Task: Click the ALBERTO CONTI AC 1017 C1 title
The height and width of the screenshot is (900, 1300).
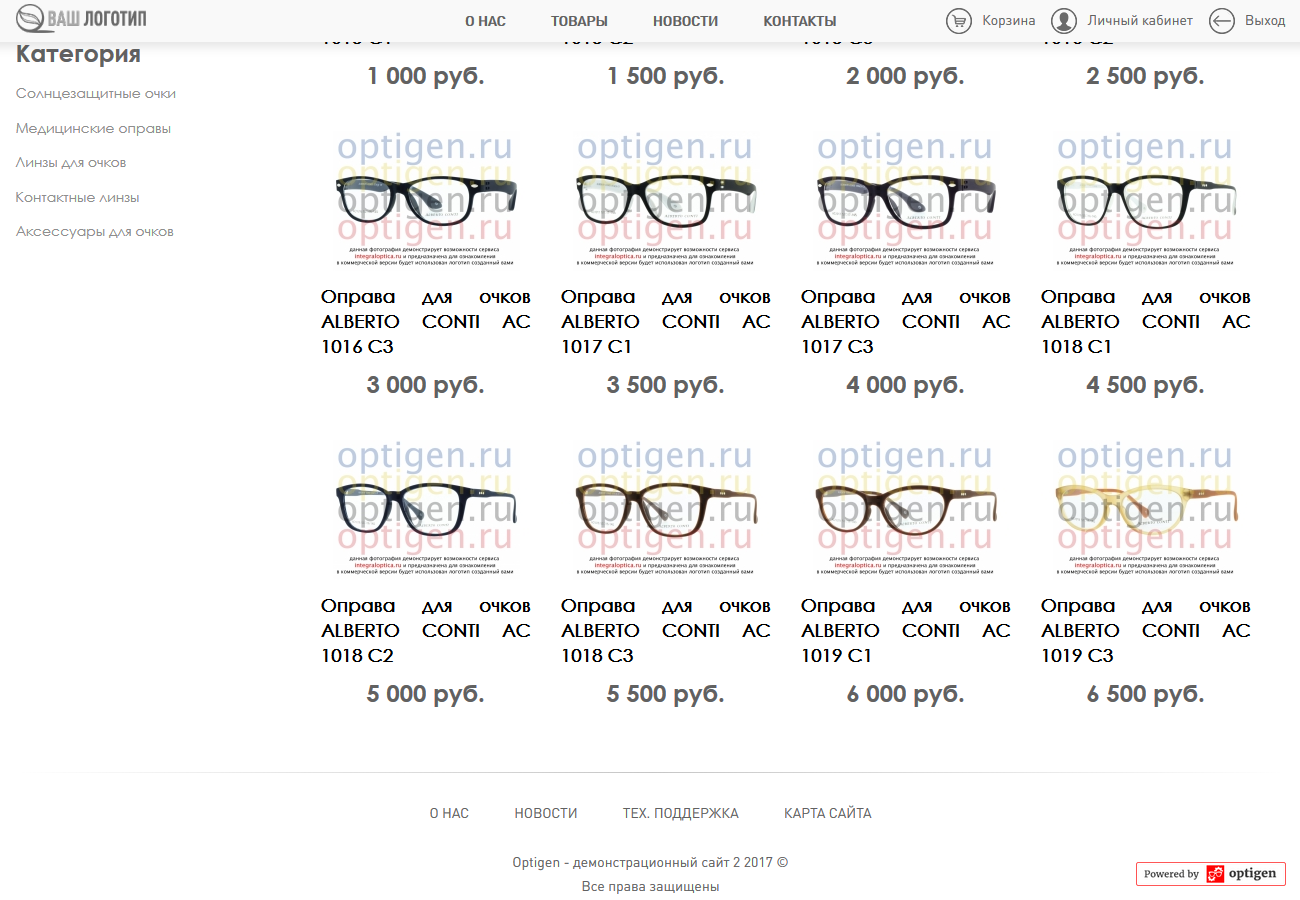Action: point(665,321)
